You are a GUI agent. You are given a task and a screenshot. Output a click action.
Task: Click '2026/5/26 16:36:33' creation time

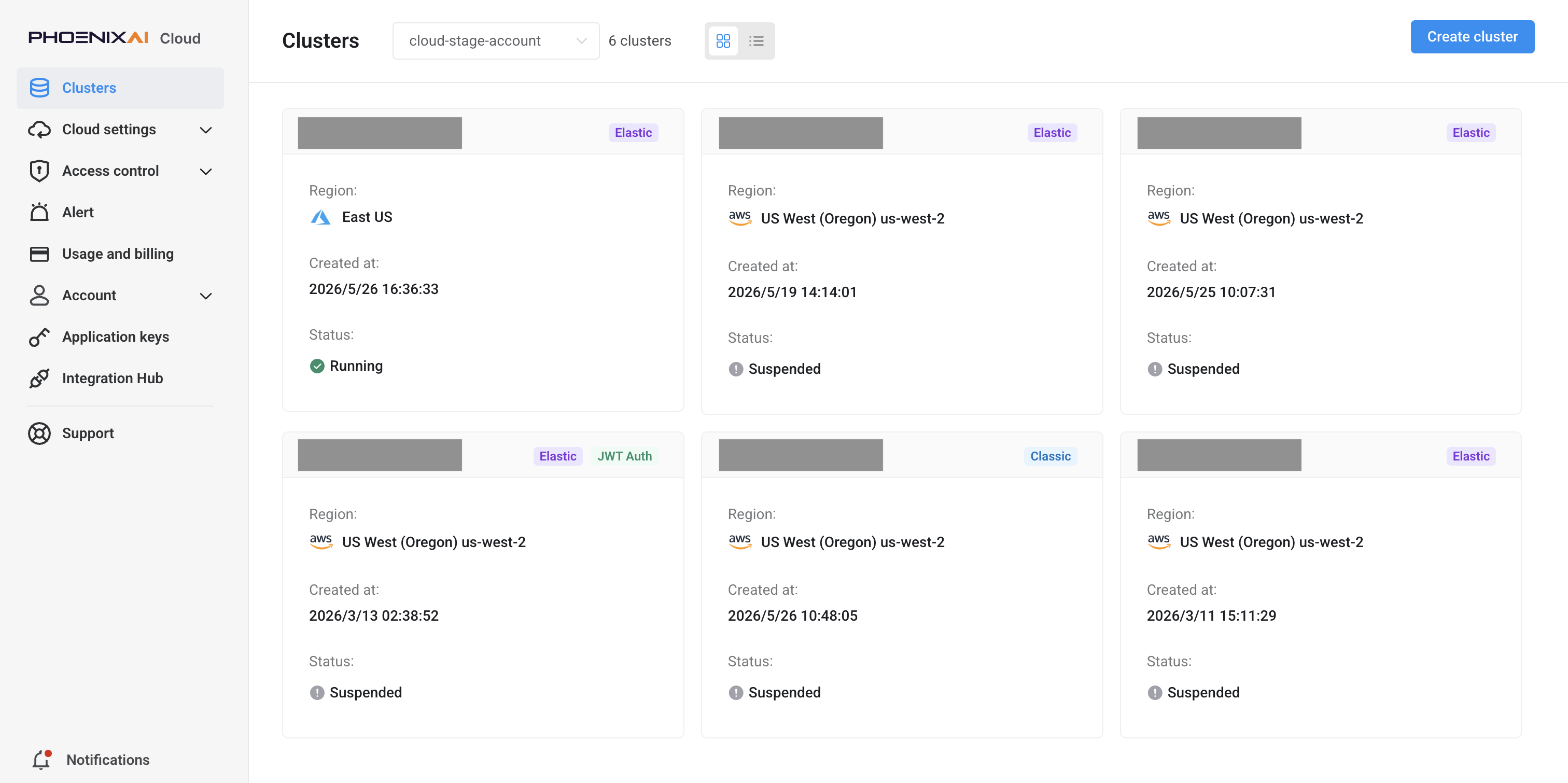pos(374,289)
